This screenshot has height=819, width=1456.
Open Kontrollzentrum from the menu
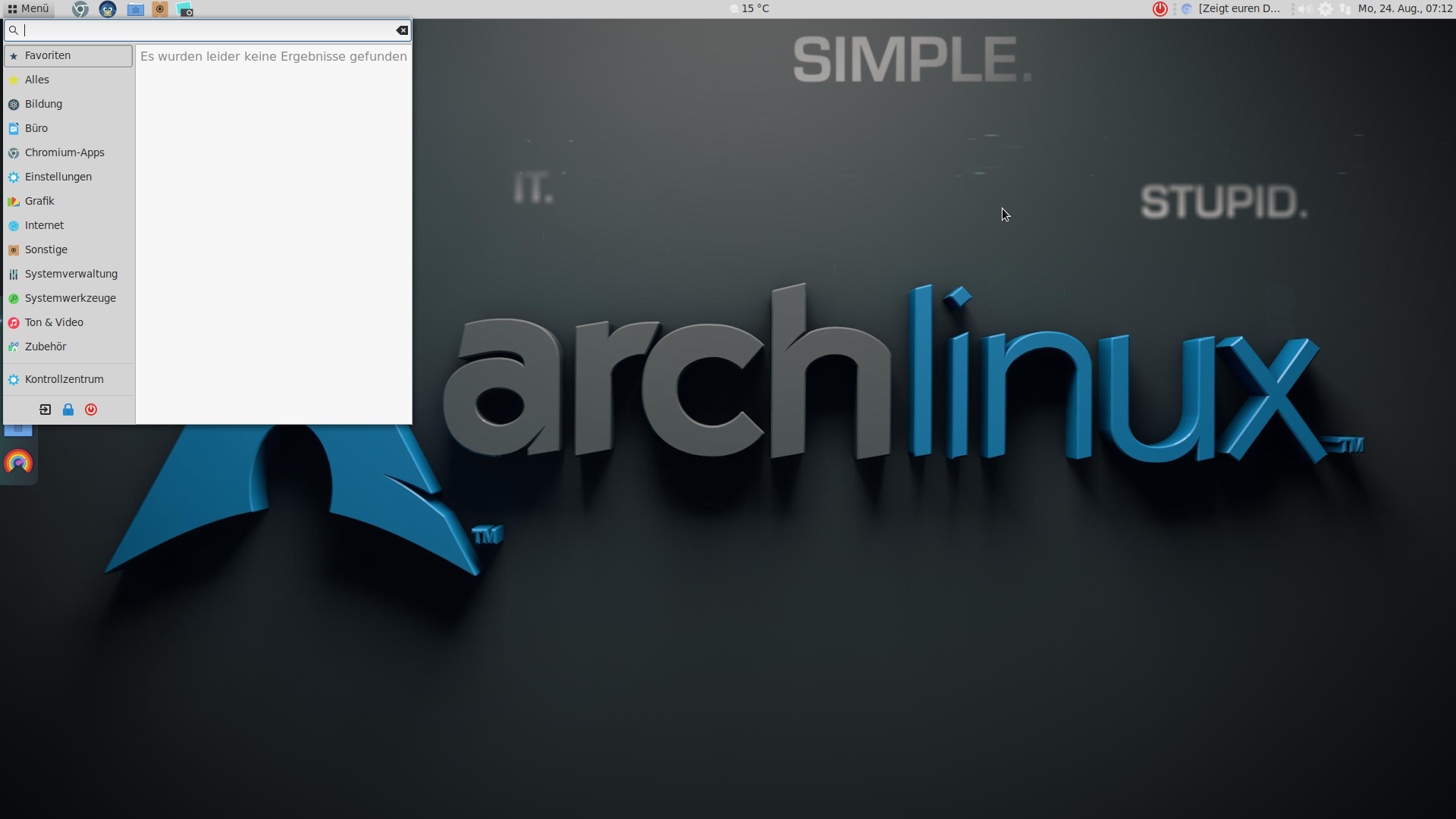point(64,379)
